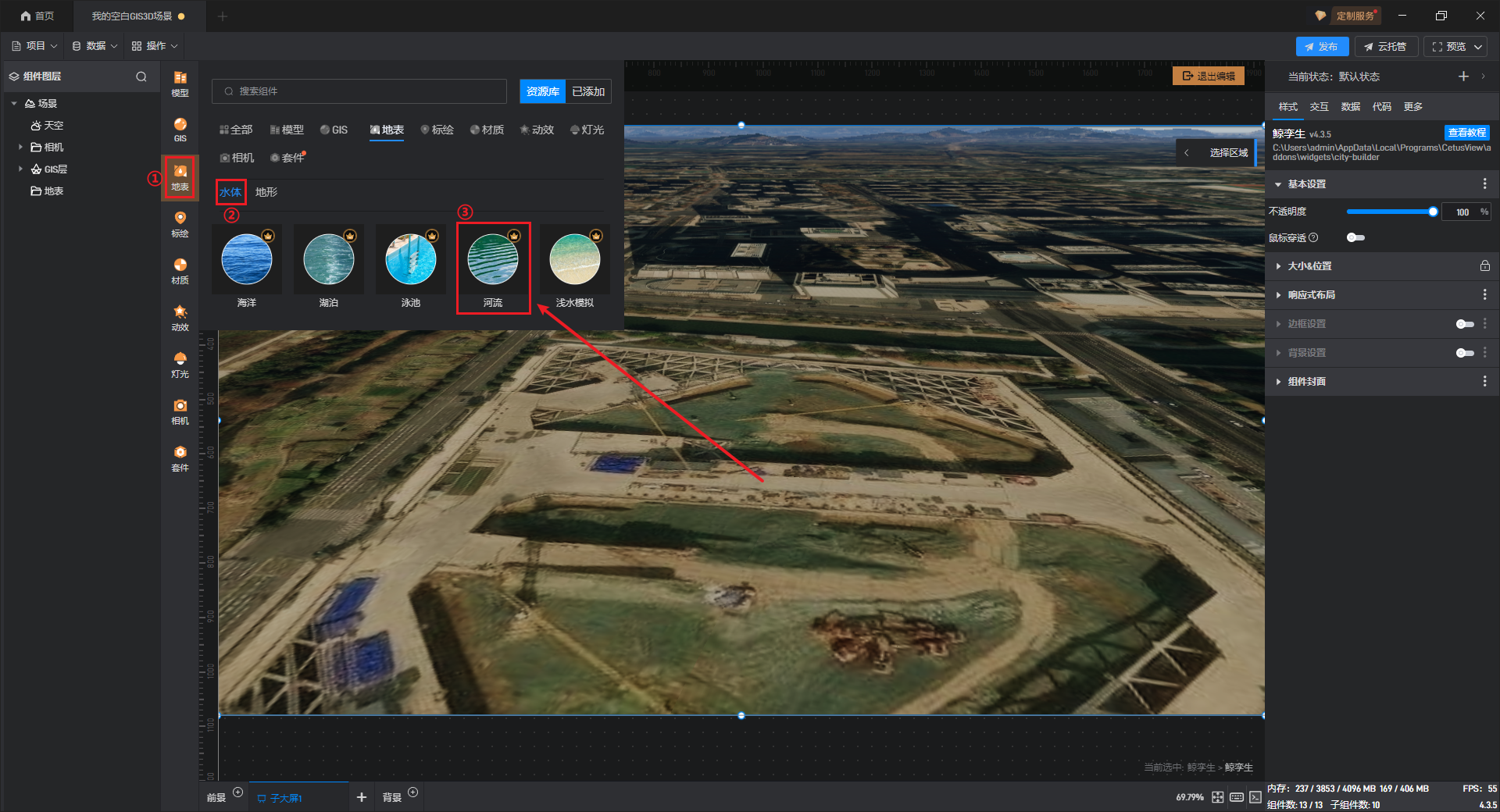
Task: Open the 动效 sidebar icon
Action: click(x=180, y=317)
